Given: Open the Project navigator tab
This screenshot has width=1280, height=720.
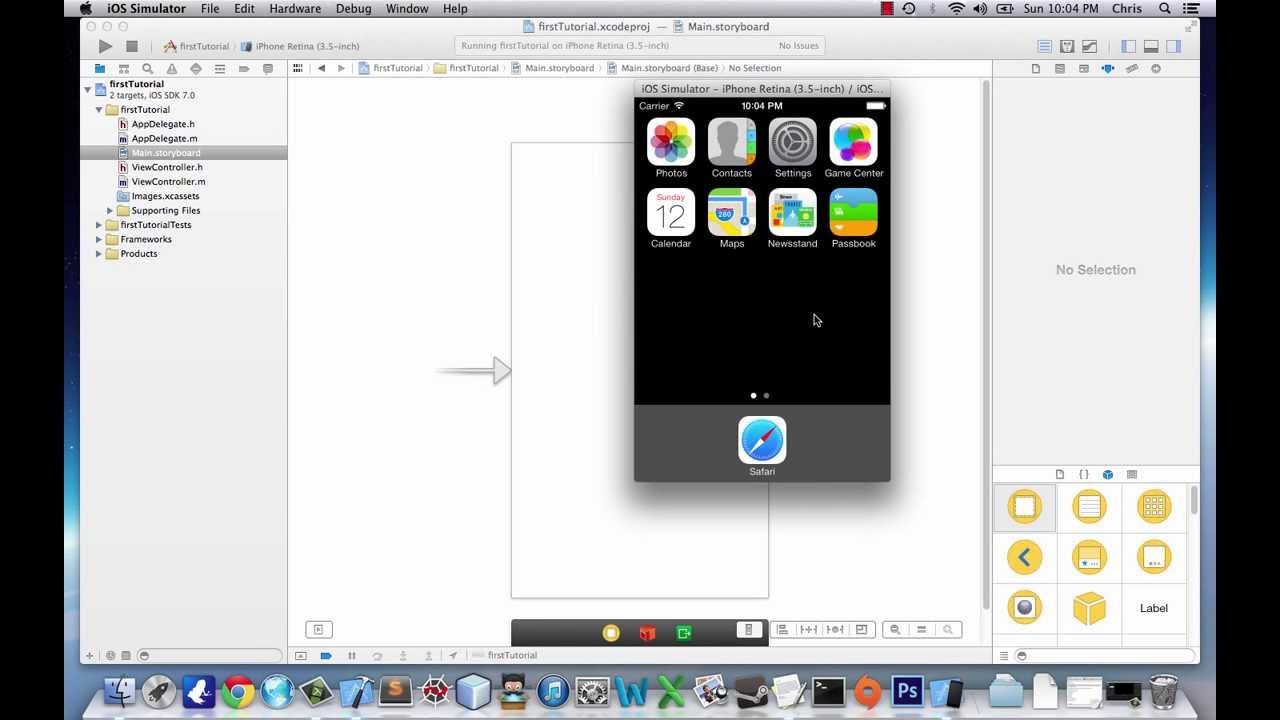Looking at the screenshot, I should [x=100, y=68].
